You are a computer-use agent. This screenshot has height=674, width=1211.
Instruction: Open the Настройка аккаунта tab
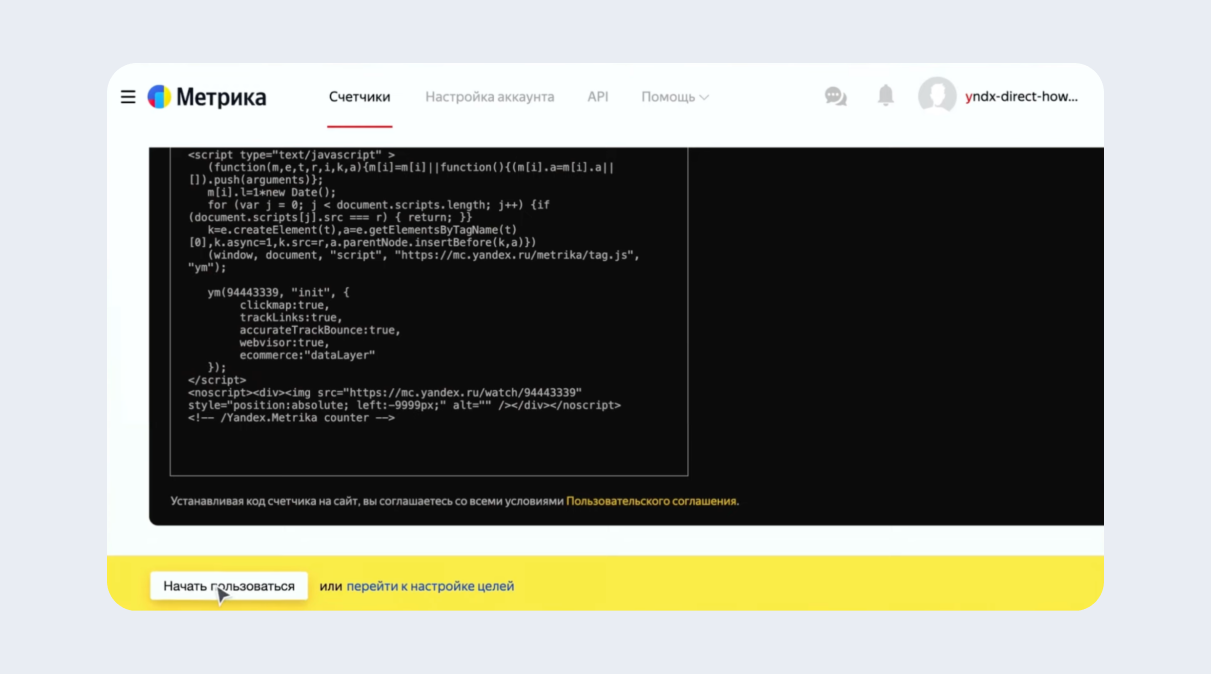click(x=490, y=97)
